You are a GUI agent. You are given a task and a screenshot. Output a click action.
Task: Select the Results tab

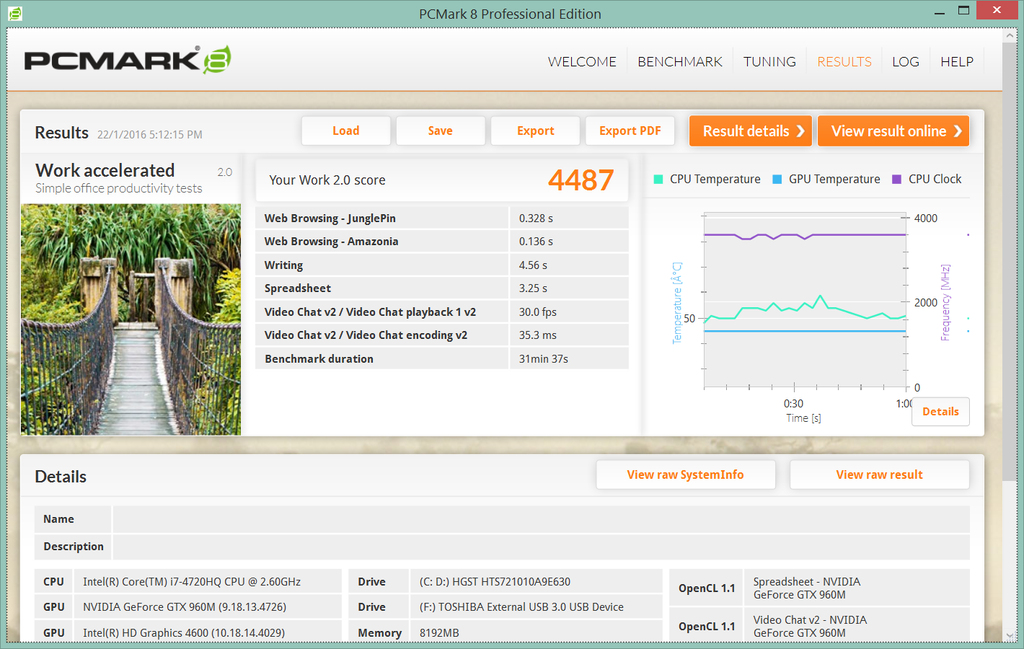pos(844,62)
